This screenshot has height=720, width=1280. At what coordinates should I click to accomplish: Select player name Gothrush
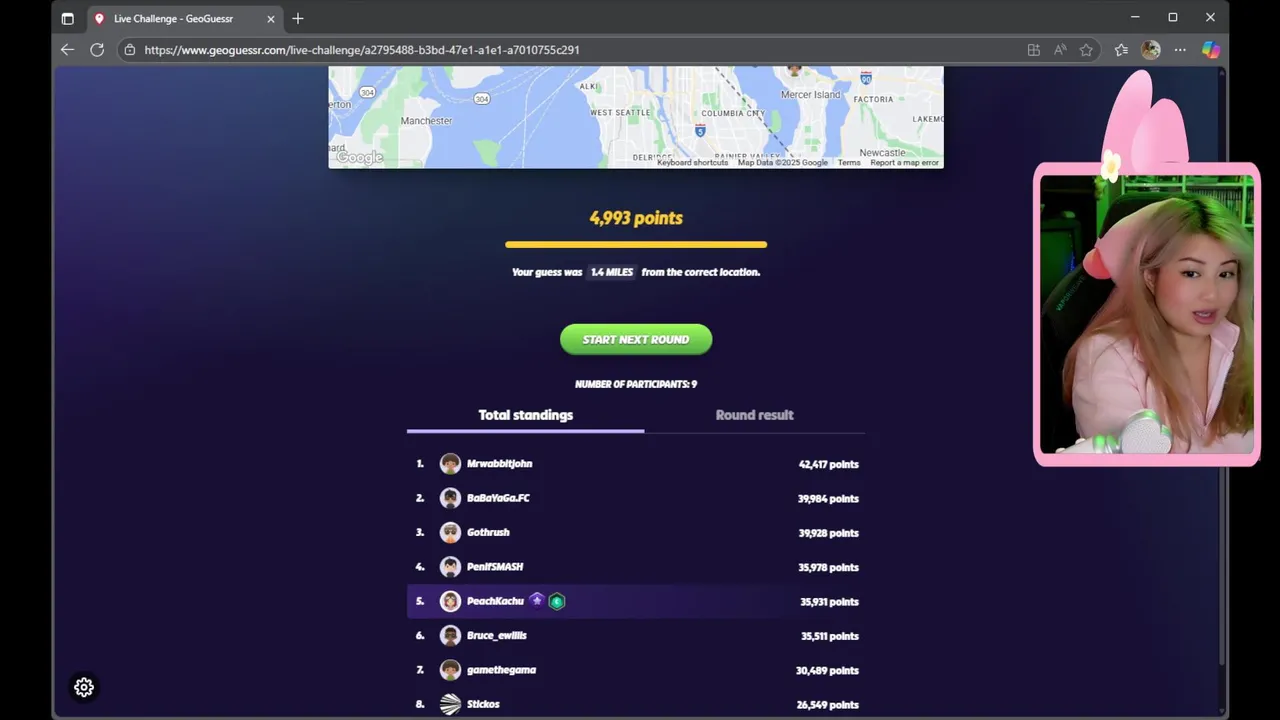pyautogui.click(x=488, y=532)
